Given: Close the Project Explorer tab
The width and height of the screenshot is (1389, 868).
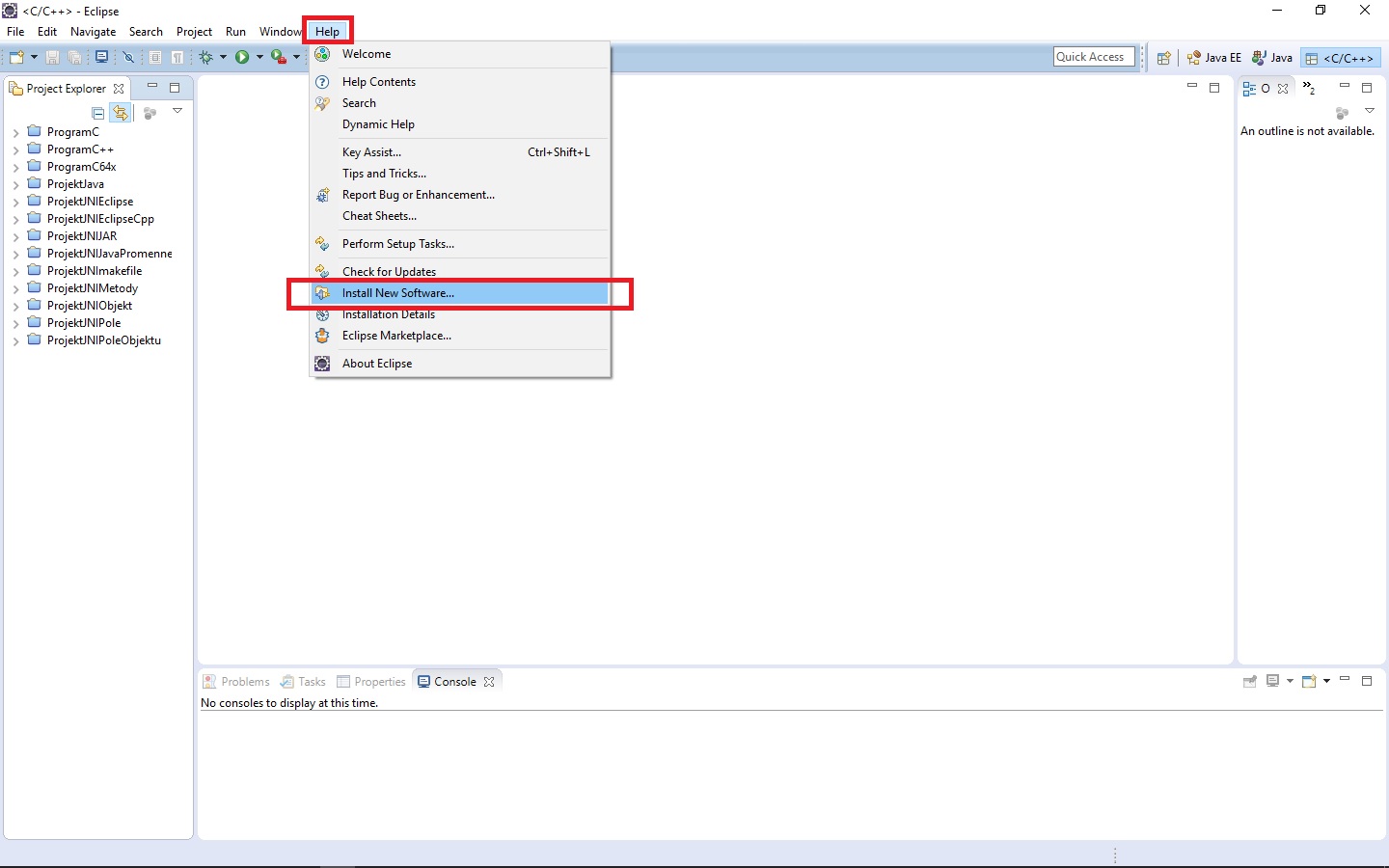Looking at the screenshot, I should (119, 89).
